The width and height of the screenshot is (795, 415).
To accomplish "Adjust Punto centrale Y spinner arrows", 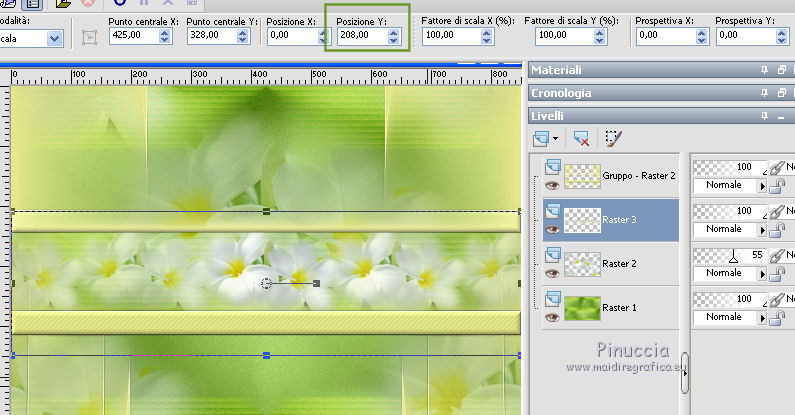I will (242, 35).
